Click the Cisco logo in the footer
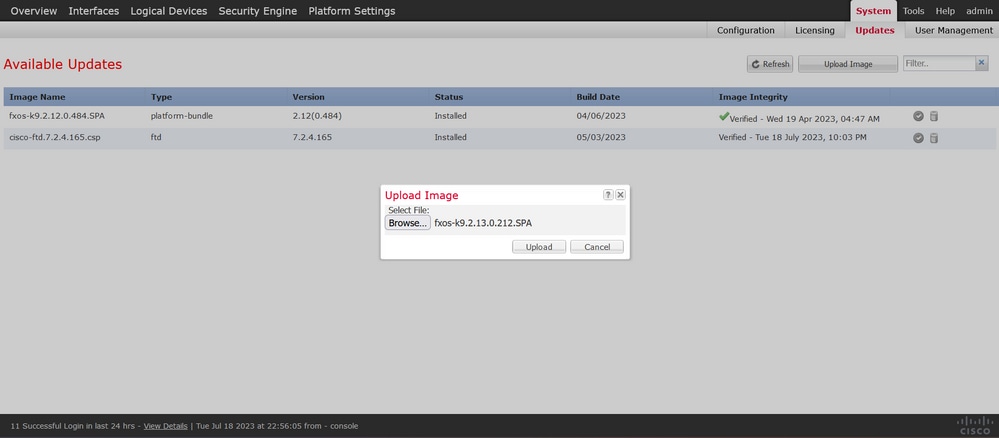This screenshot has width=999, height=438. click(x=975, y=426)
